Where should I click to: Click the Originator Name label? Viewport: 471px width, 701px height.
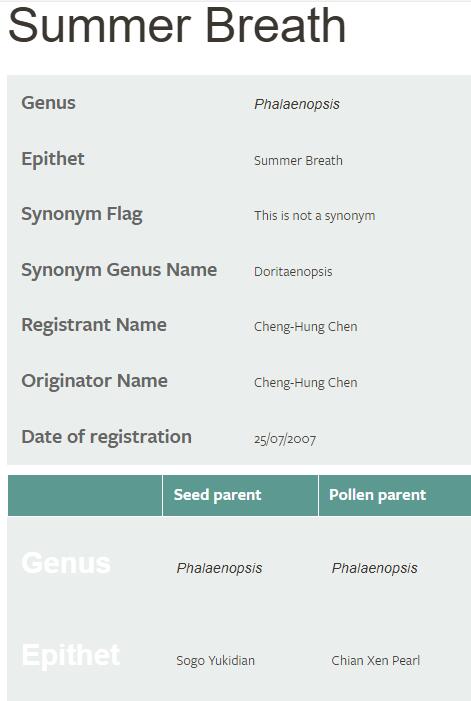[94, 381]
